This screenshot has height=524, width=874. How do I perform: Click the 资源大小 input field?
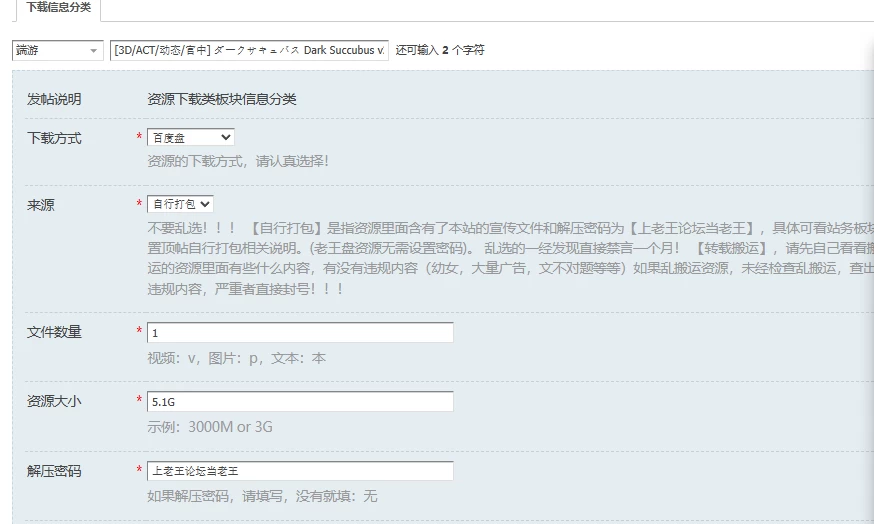pos(300,402)
